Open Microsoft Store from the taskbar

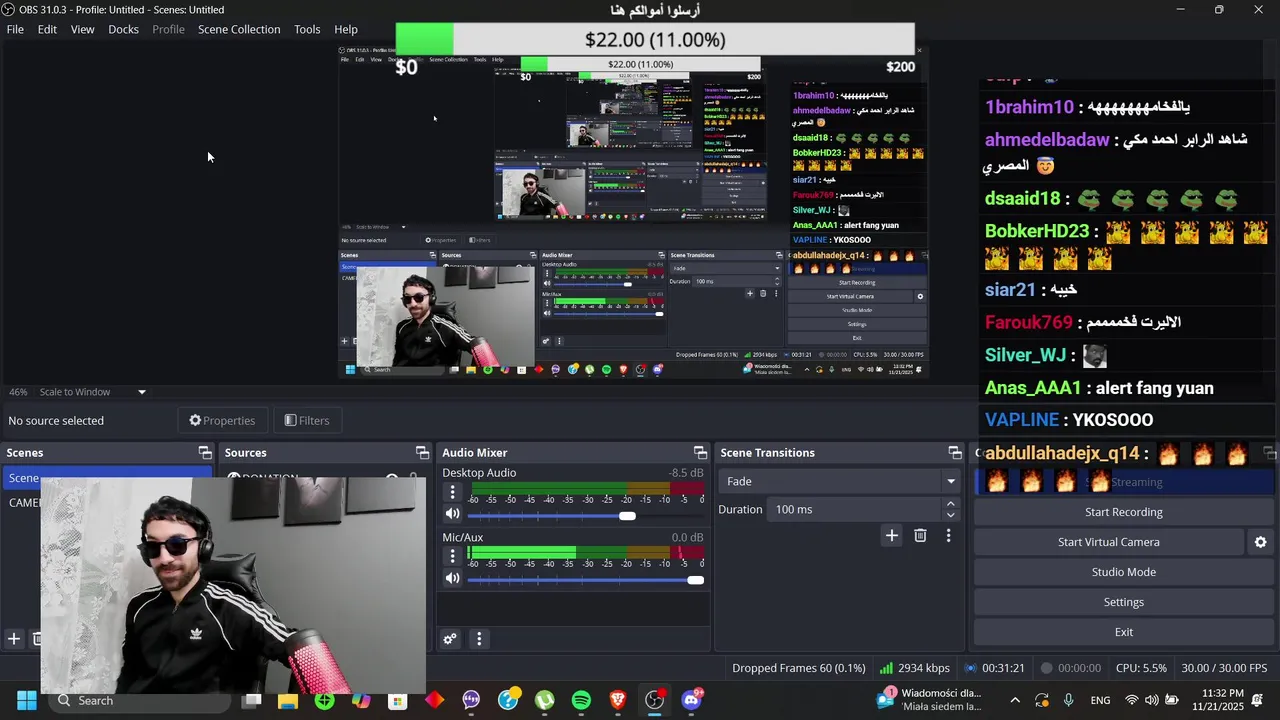click(398, 700)
